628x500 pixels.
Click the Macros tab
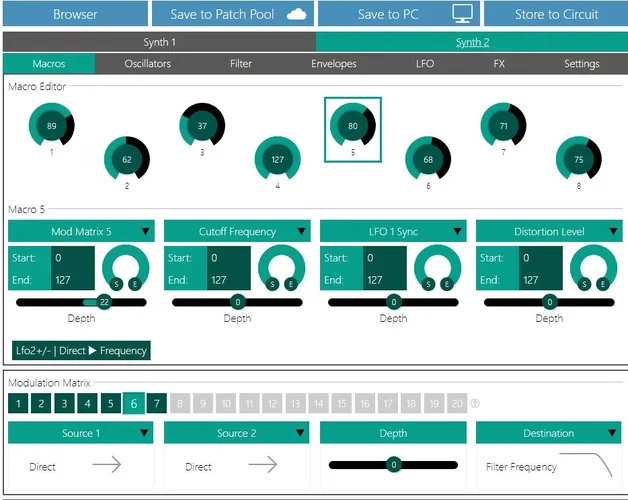tap(49, 64)
